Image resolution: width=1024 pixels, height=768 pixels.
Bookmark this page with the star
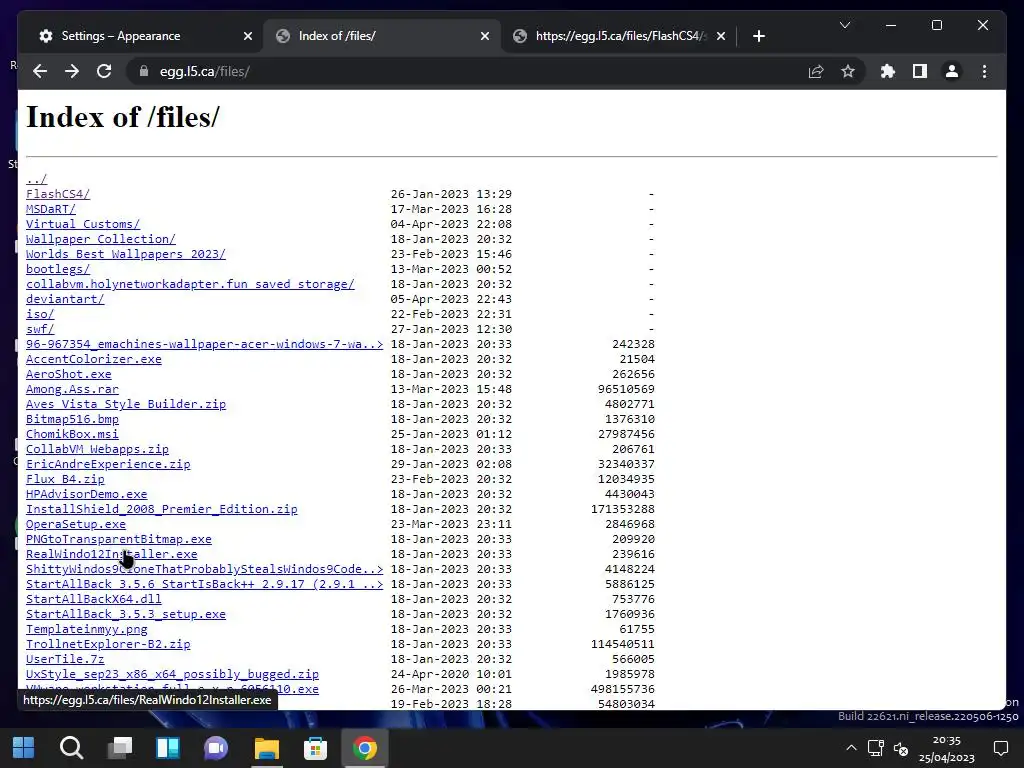click(848, 71)
